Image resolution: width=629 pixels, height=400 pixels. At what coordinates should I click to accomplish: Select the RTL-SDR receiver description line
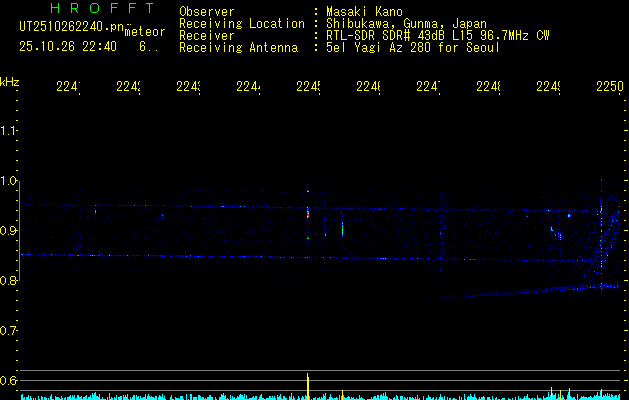pos(437,35)
